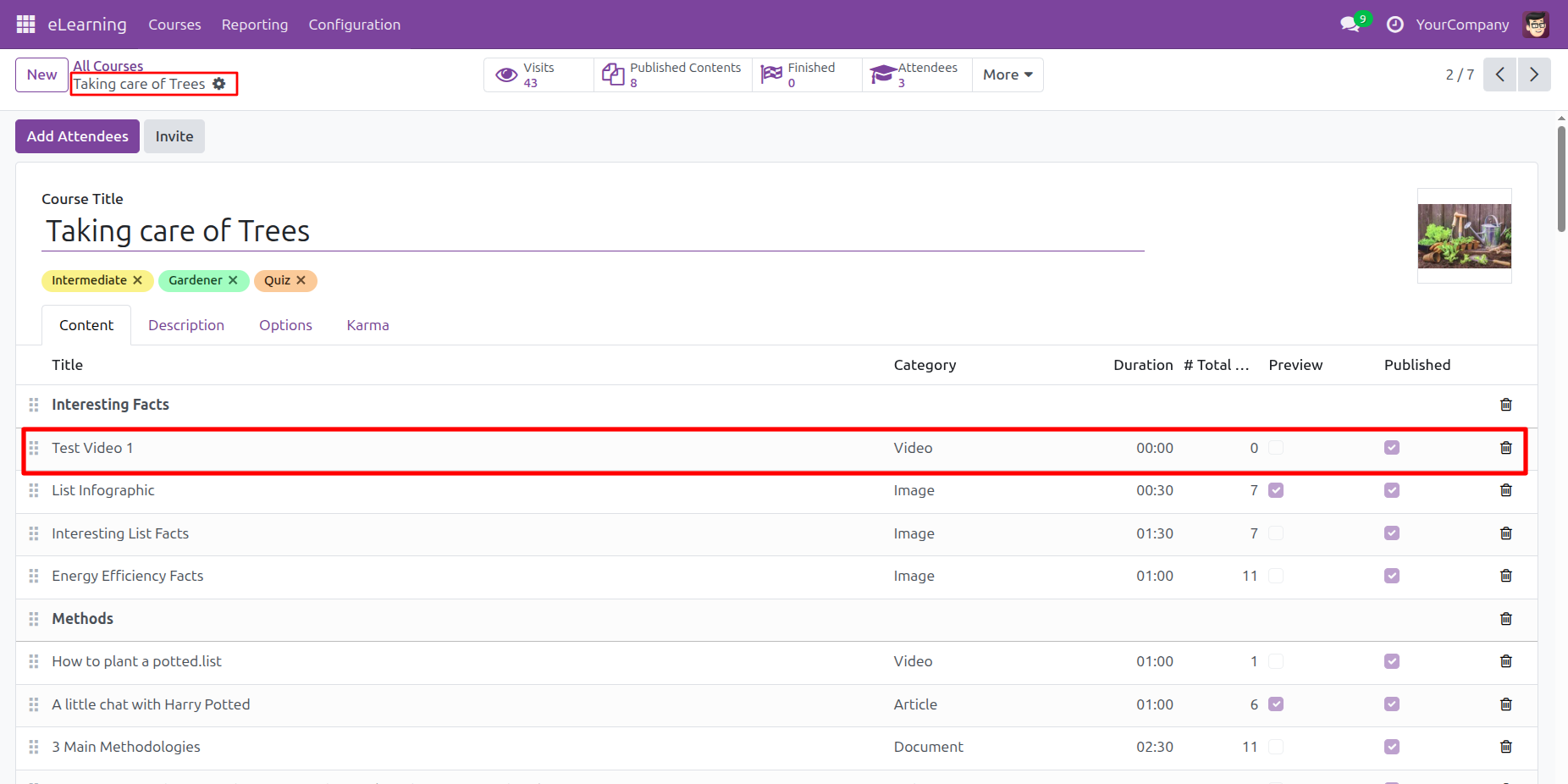Go to next record arrow
1568x784 pixels.
click(1533, 75)
